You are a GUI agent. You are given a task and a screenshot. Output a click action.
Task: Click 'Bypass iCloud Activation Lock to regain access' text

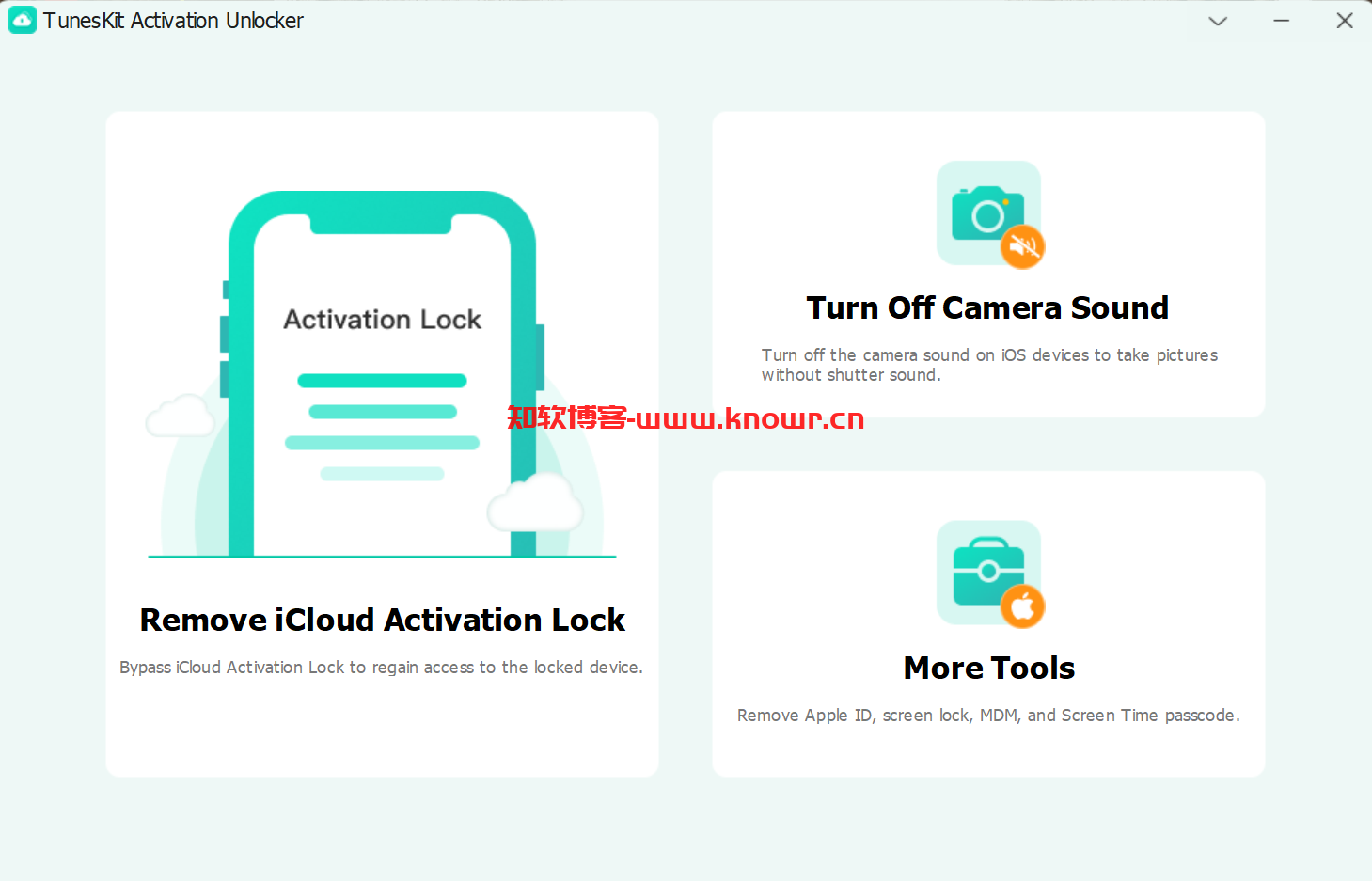tap(381, 667)
